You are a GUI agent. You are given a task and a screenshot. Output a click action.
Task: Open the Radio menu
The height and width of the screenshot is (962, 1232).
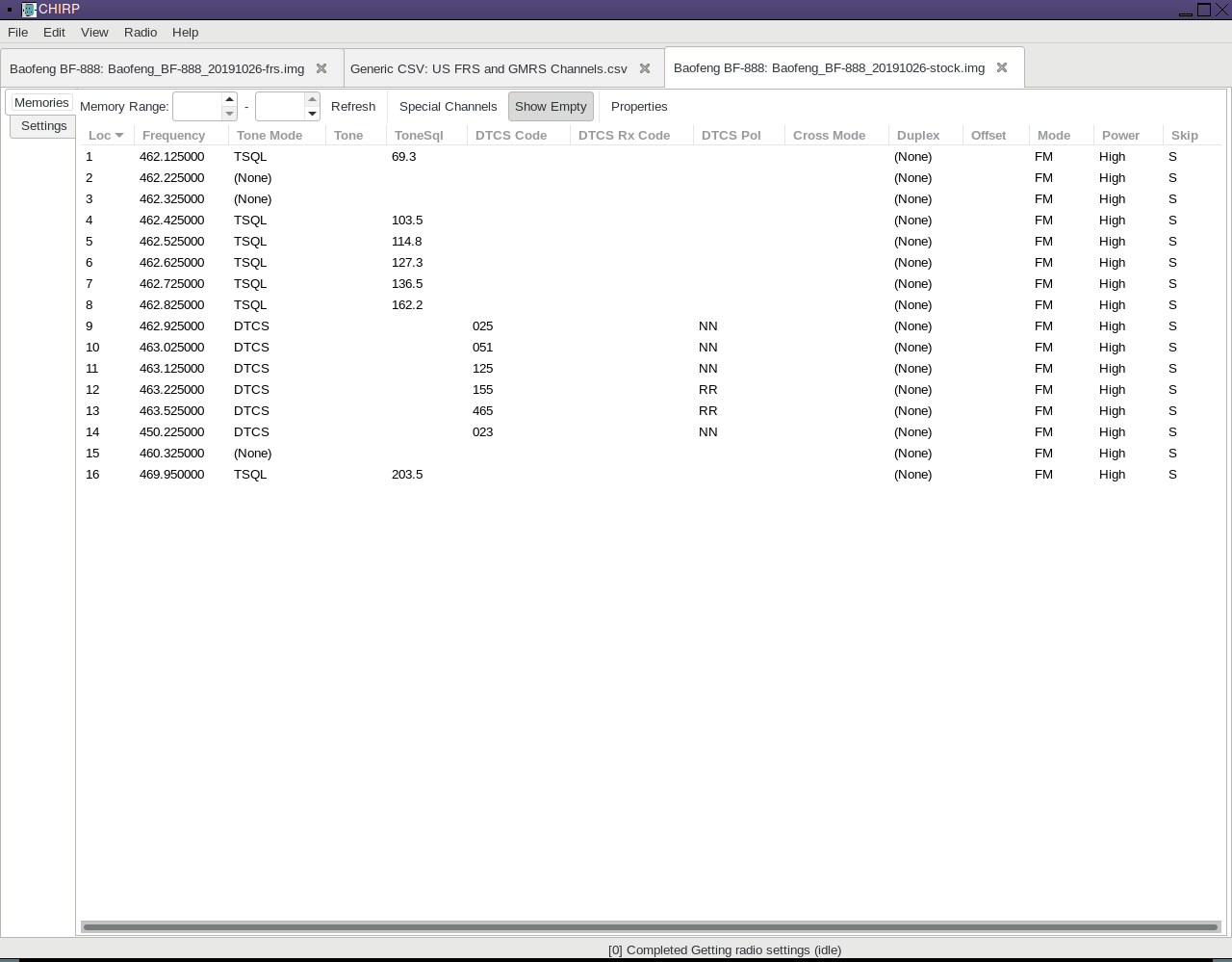coord(141,32)
